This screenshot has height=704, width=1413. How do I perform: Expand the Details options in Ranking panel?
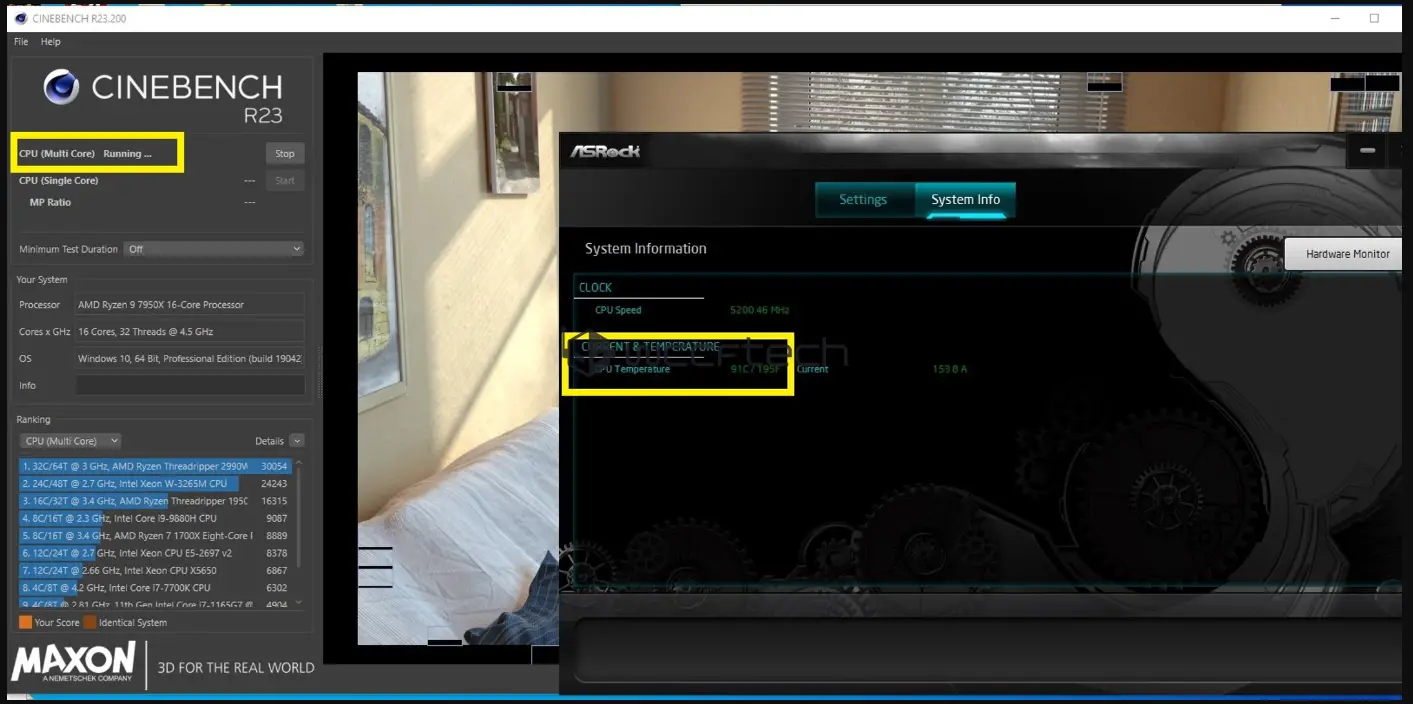pyautogui.click(x=296, y=440)
